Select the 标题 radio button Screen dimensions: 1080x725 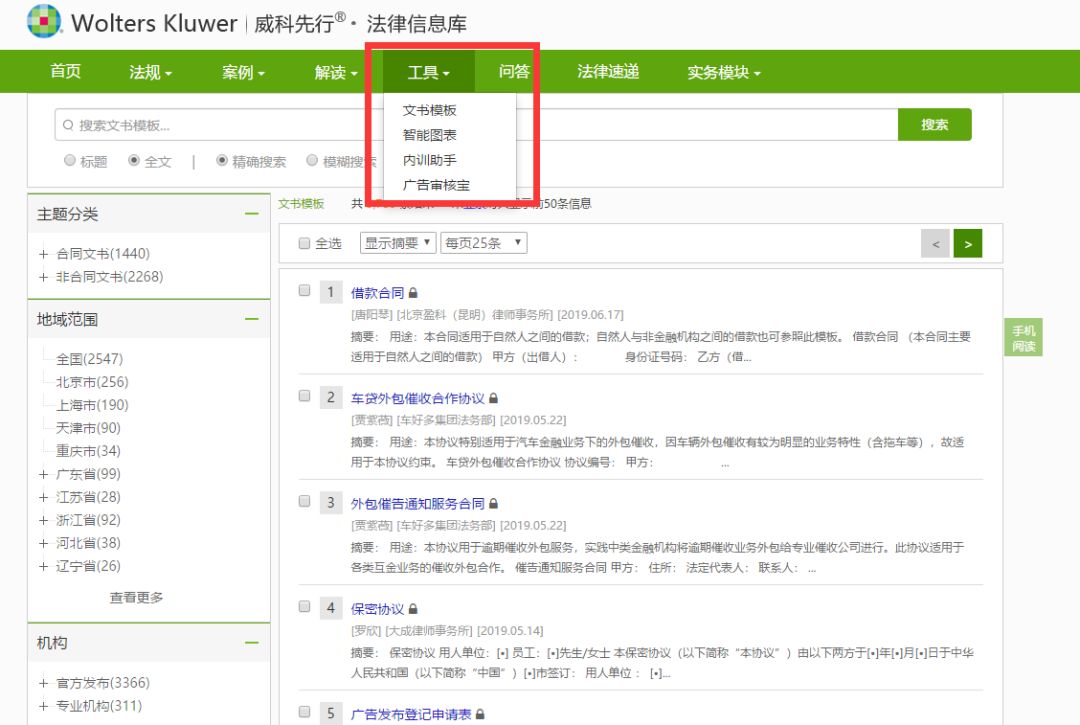pyautogui.click(x=70, y=160)
